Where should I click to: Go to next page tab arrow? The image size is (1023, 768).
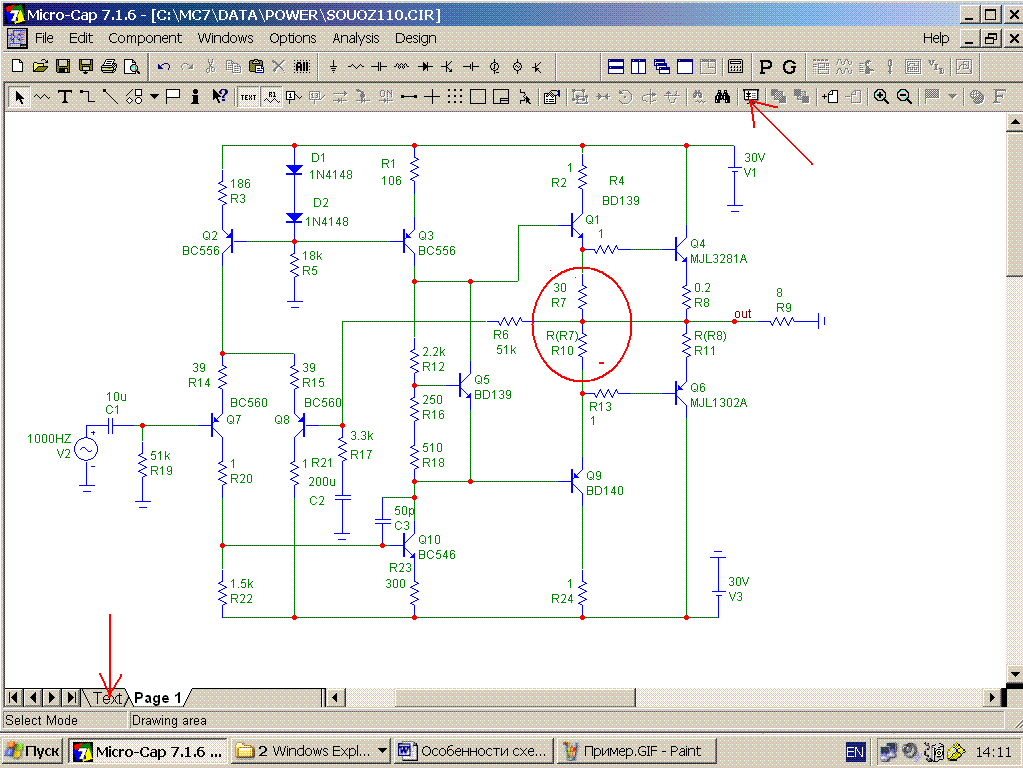(x=52, y=698)
